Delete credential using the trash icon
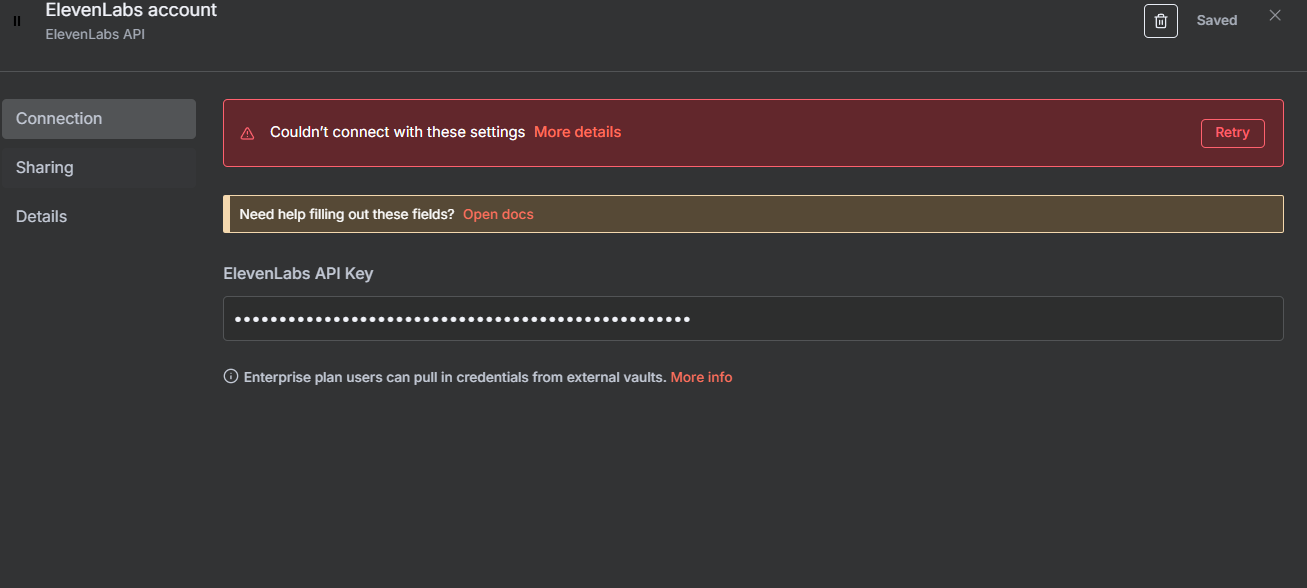 (x=1160, y=21)
